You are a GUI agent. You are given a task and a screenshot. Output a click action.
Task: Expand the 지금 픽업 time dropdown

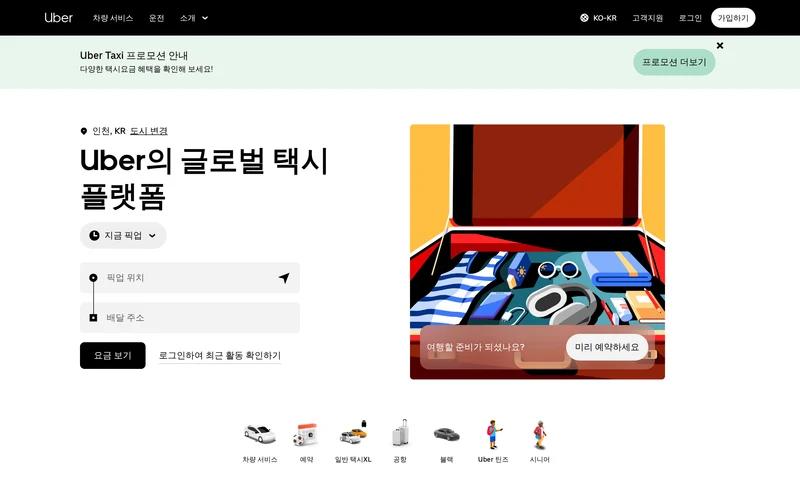(123, 235)
